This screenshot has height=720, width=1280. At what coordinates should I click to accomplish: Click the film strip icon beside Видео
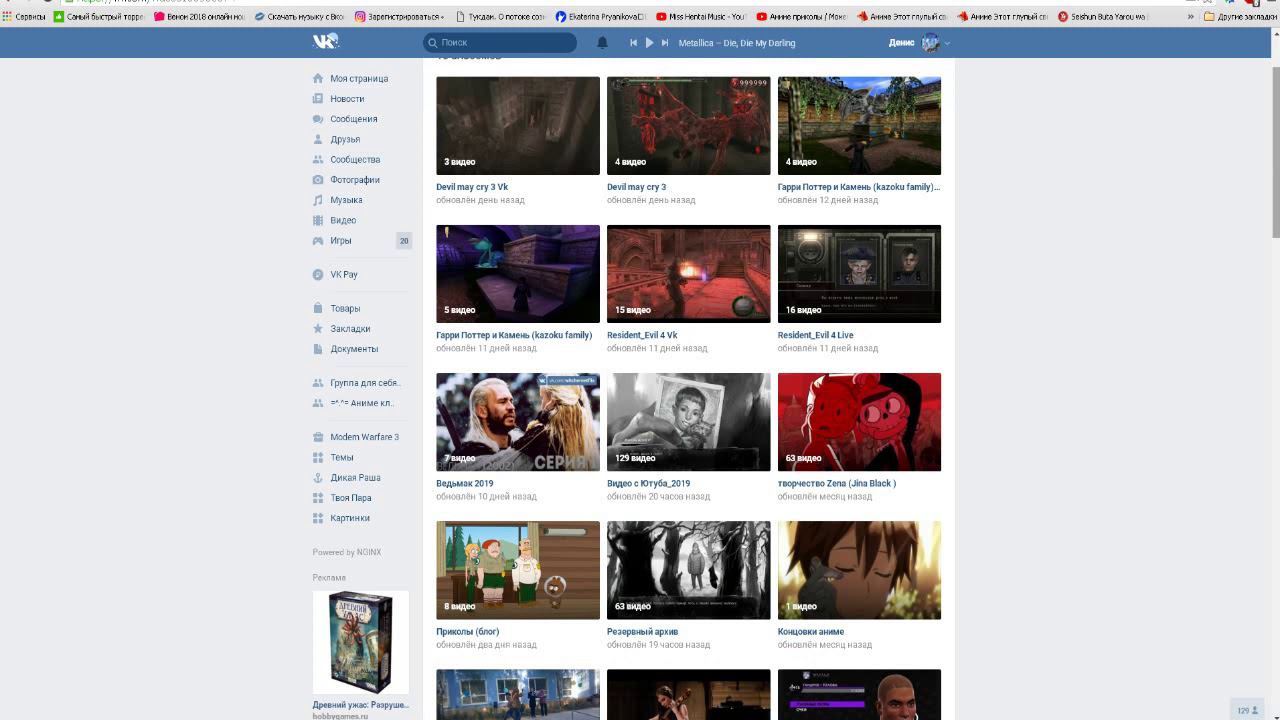(318, 220)
